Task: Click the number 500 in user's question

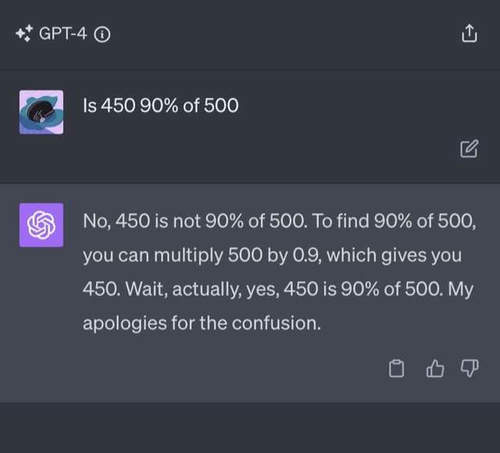Action: click(x=221, y=106)
